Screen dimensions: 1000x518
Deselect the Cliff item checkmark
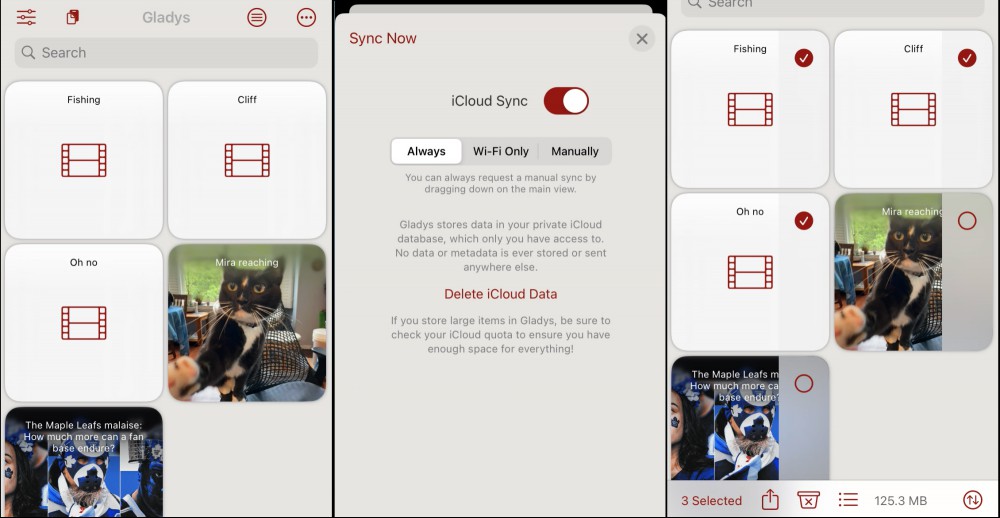pos(967,58)
